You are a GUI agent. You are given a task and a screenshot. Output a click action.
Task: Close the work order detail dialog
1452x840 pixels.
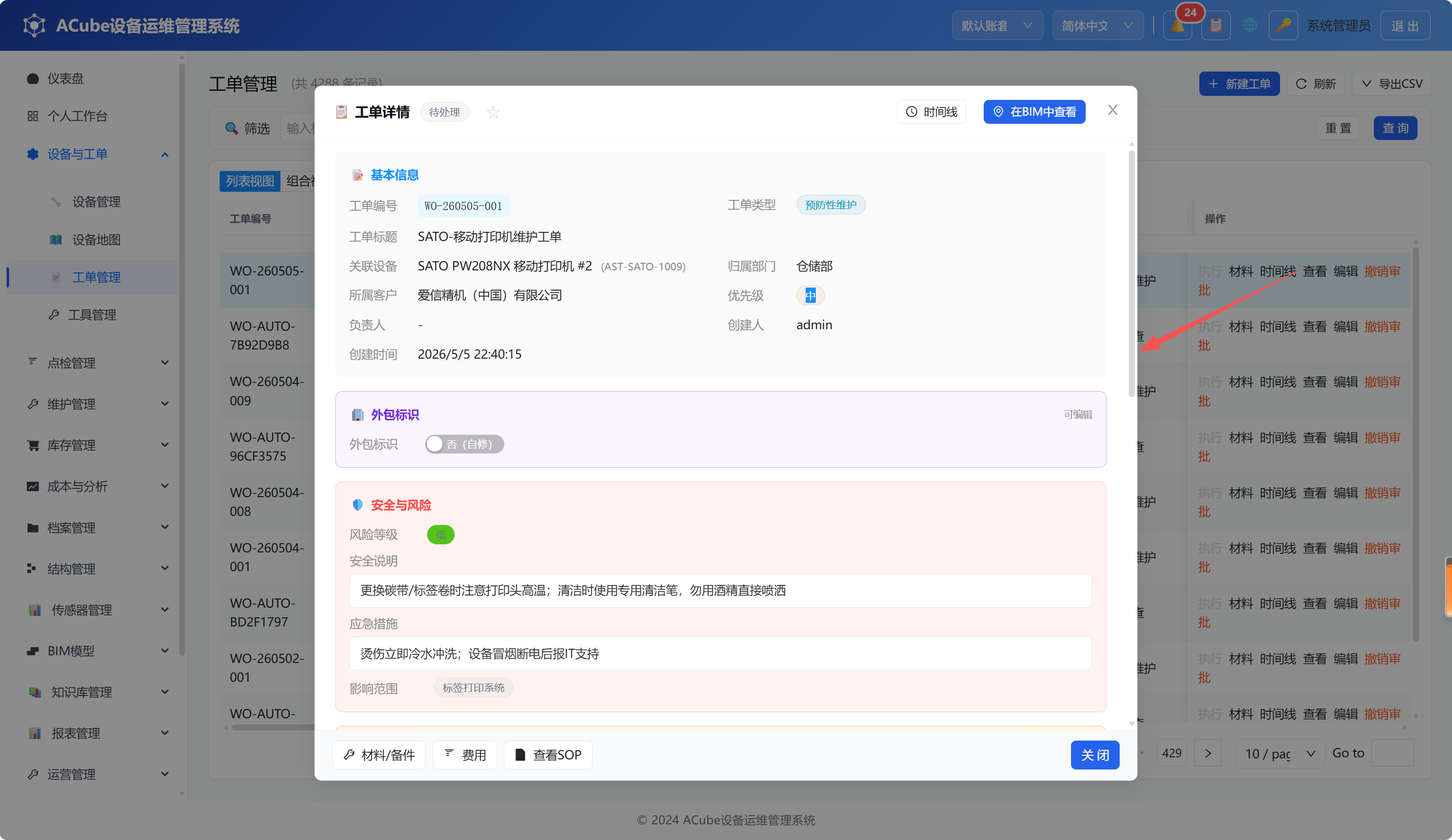pos(1113,110)
